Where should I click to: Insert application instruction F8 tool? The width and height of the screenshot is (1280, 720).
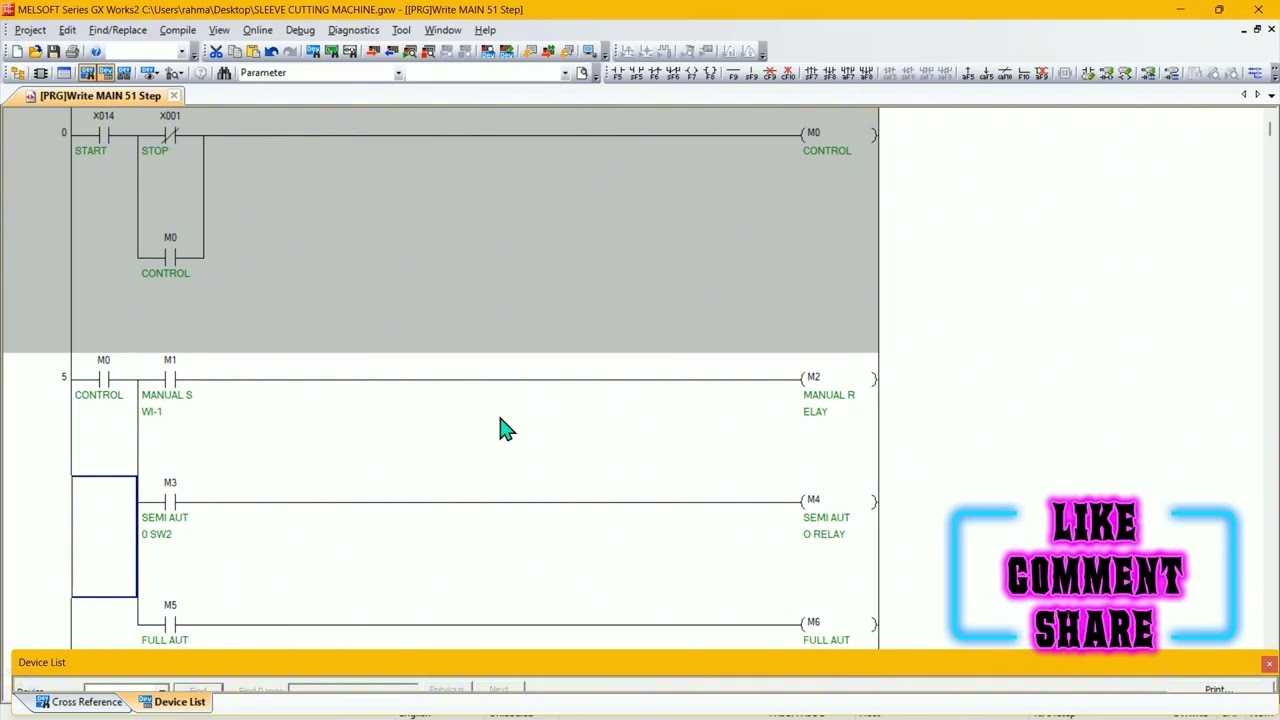coord(710,73)
